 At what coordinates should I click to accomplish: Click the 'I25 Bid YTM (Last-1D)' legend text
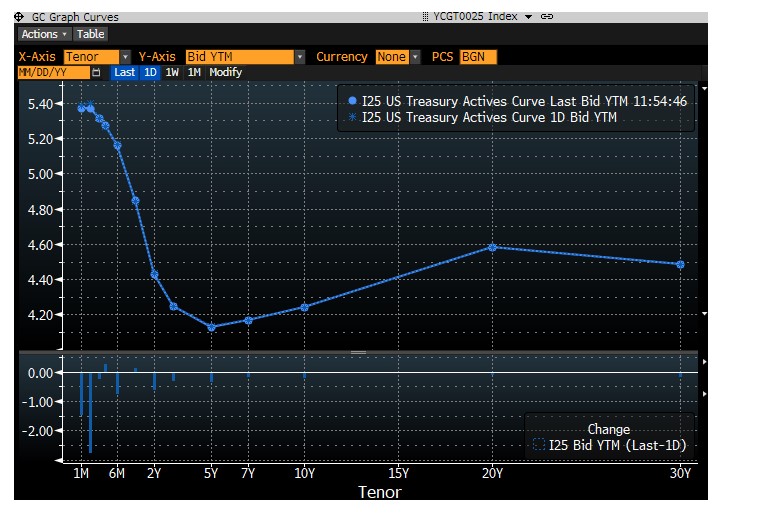tap(617, 445)
